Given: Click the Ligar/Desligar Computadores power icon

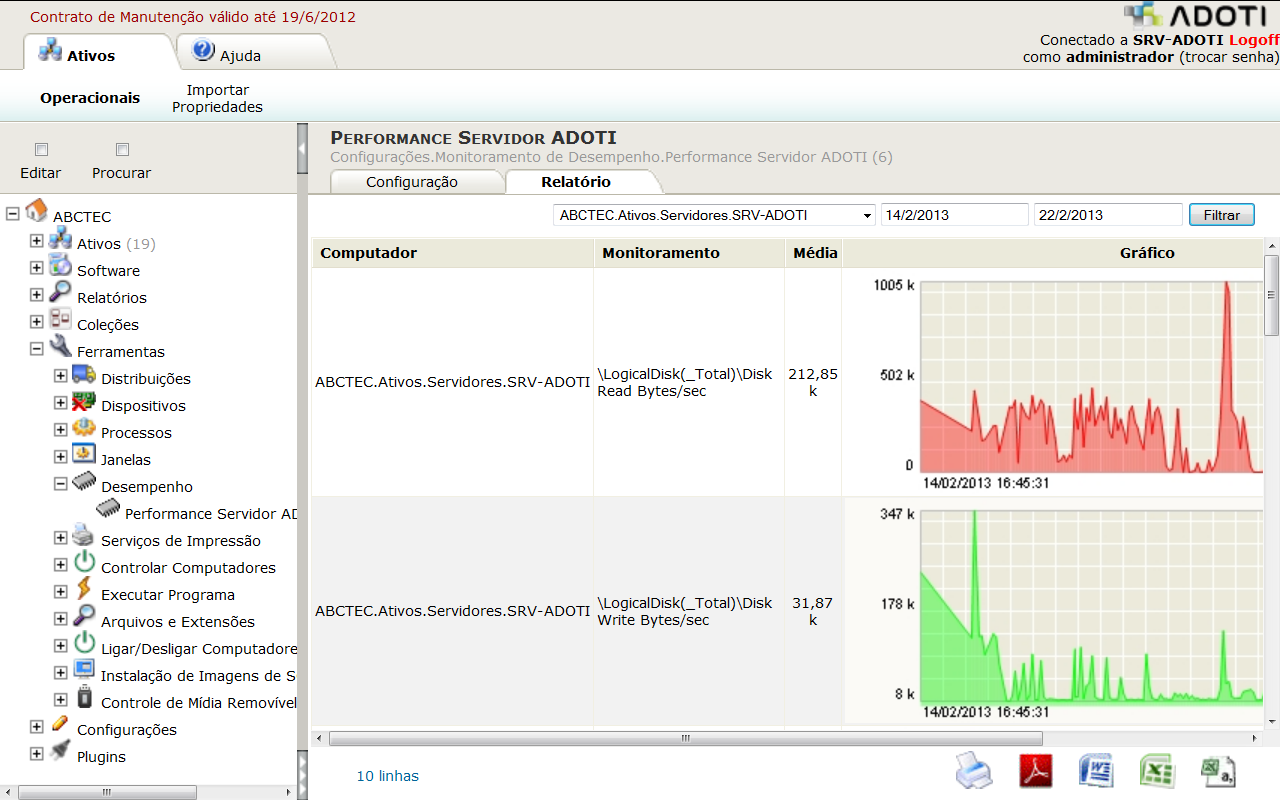Looking at the screenshot, I should [x=85, y=643].
